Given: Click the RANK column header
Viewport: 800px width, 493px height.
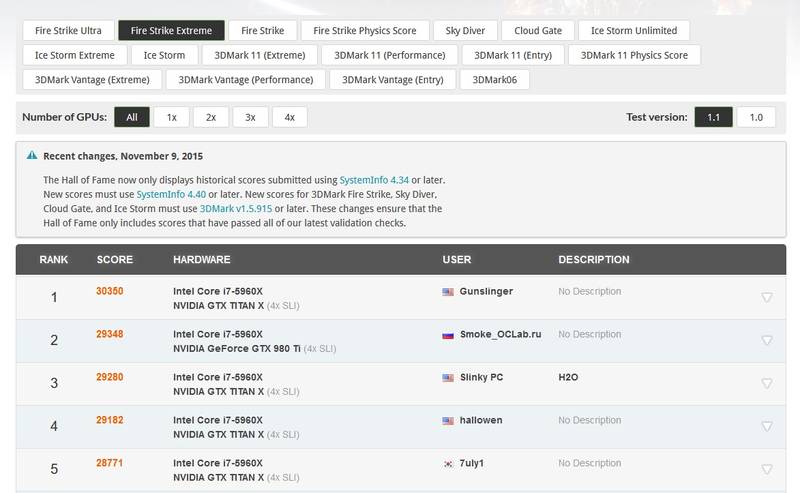Looking at the screenshot, I should (x=54, y=259).
